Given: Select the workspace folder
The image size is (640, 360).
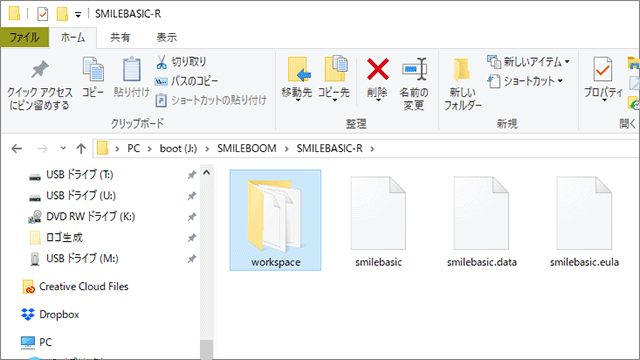Looking at the screenshot, I should 276,220.
